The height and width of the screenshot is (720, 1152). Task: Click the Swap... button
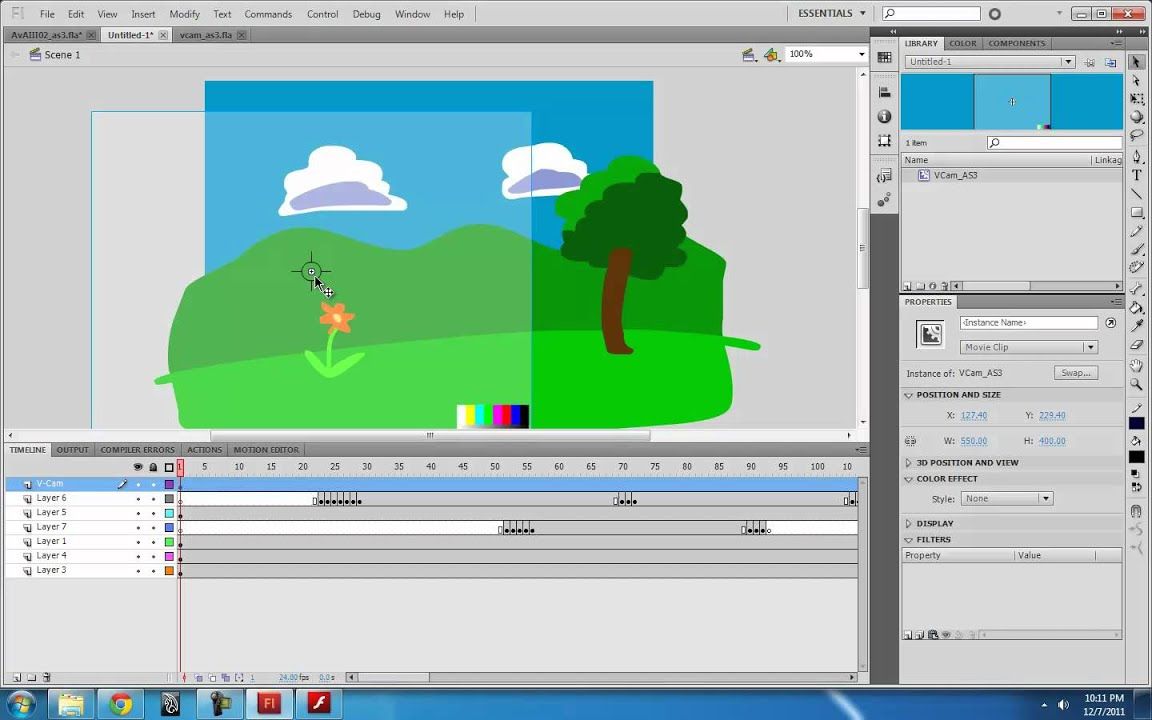point(1076,373)
